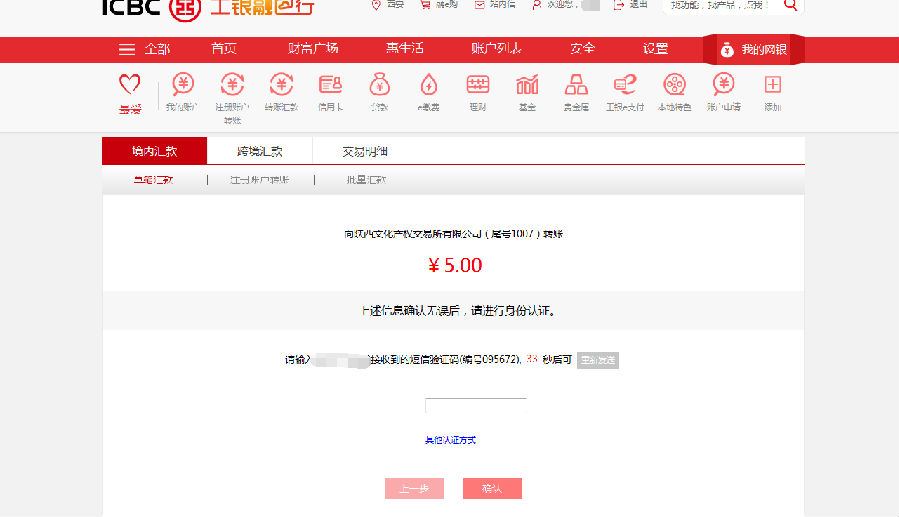The image size is (899, 517).
Task: Open the 工银e支付 payment icon
Action: click(x=625, y=84)
